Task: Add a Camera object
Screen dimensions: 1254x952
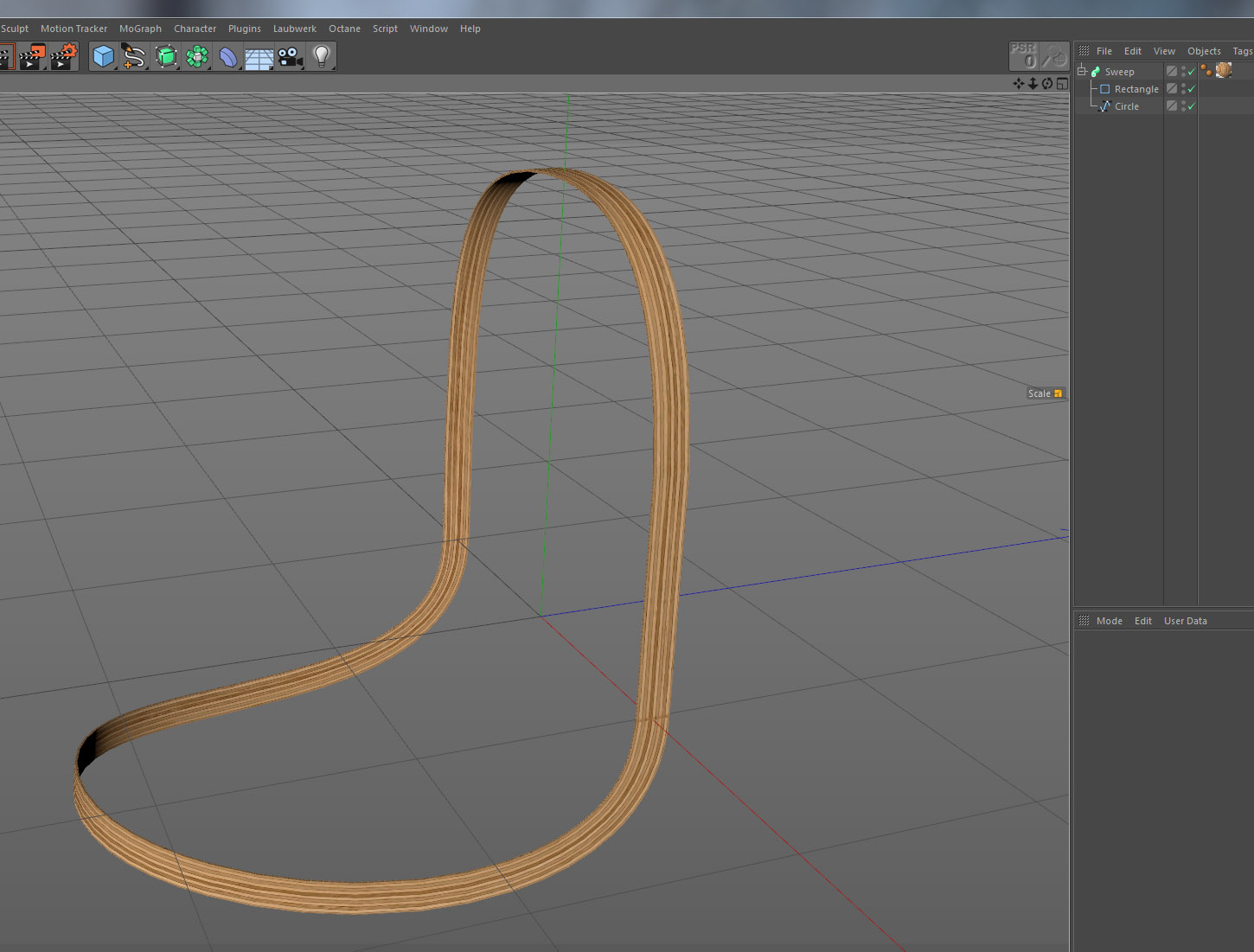Action: pyautogui.click(x=291, y=57)
